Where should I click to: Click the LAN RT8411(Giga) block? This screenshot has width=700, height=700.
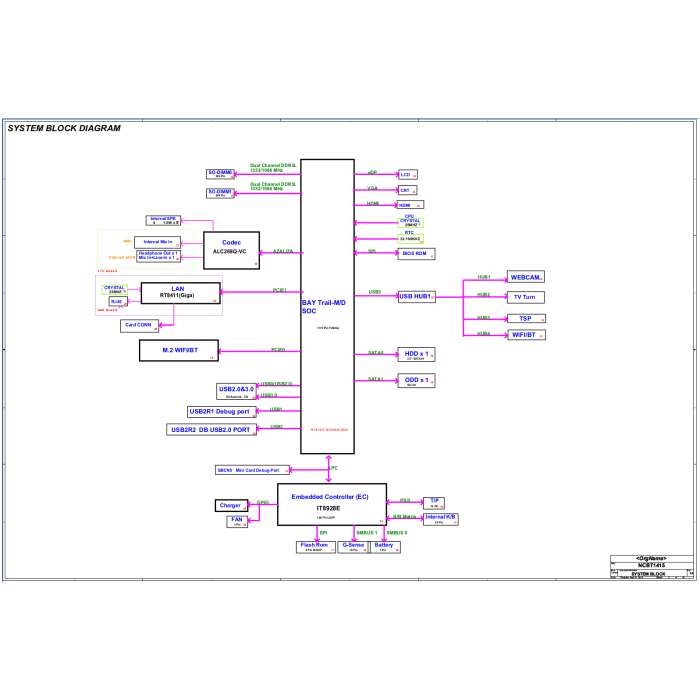point(180,293)
